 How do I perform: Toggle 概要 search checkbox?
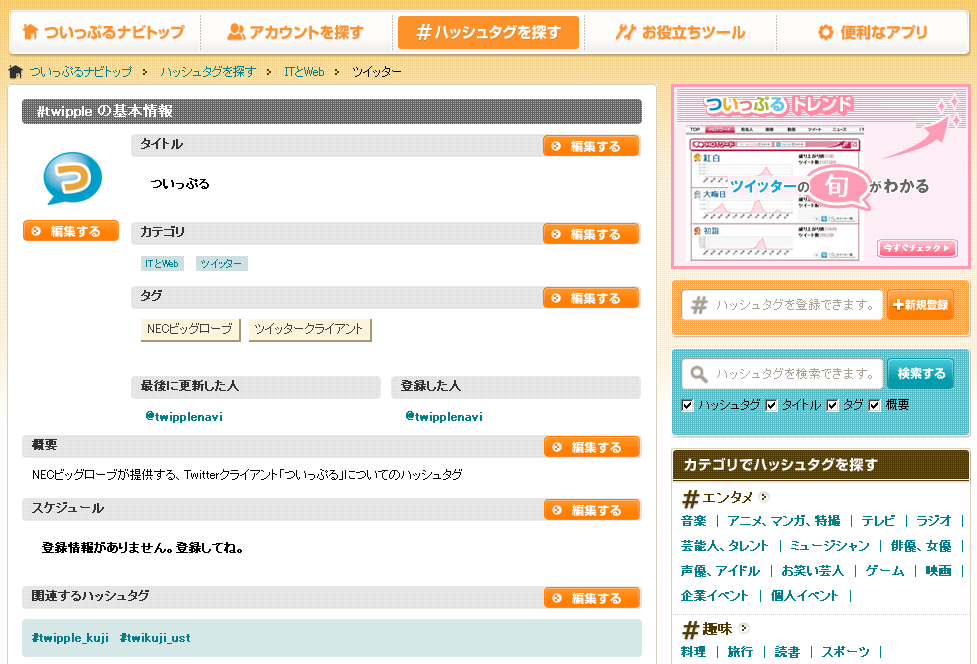pyautogui.click(x=875, y=406)
